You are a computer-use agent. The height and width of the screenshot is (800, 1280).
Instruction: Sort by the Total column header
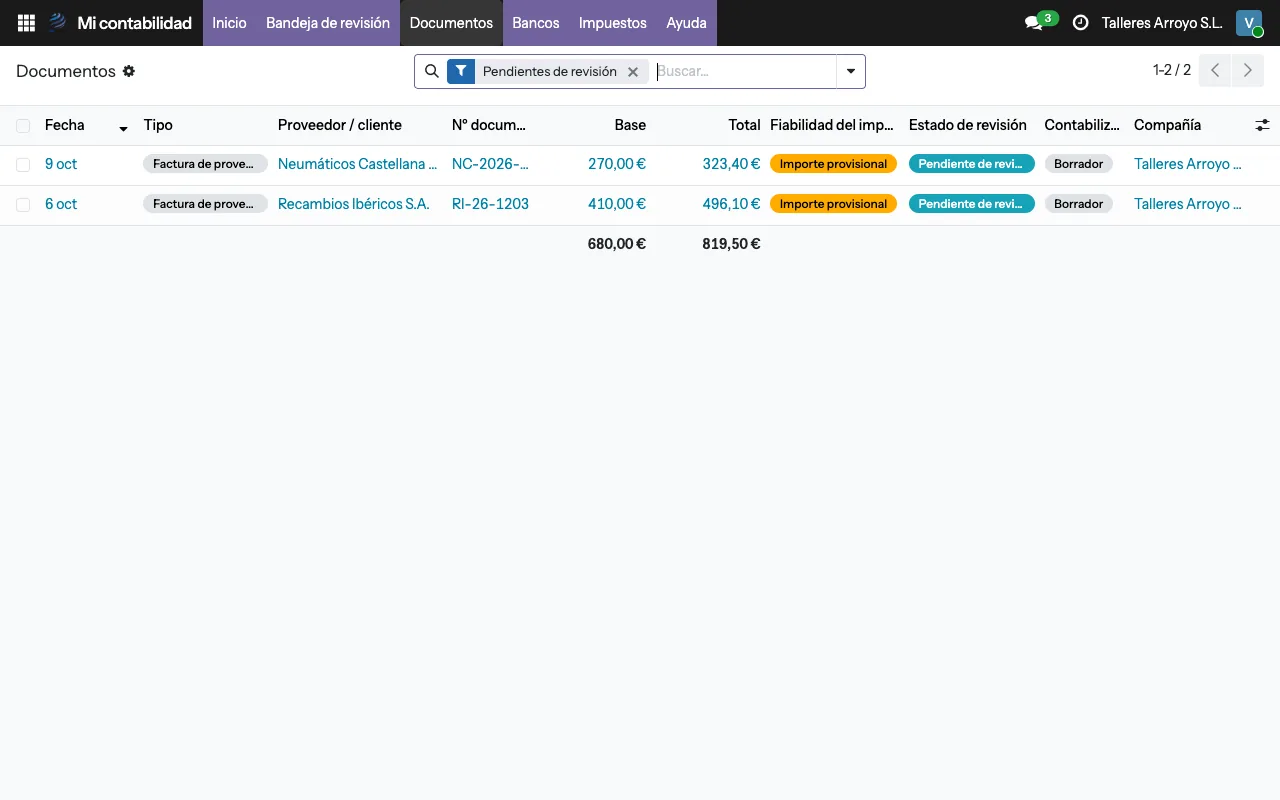point(744,125)
